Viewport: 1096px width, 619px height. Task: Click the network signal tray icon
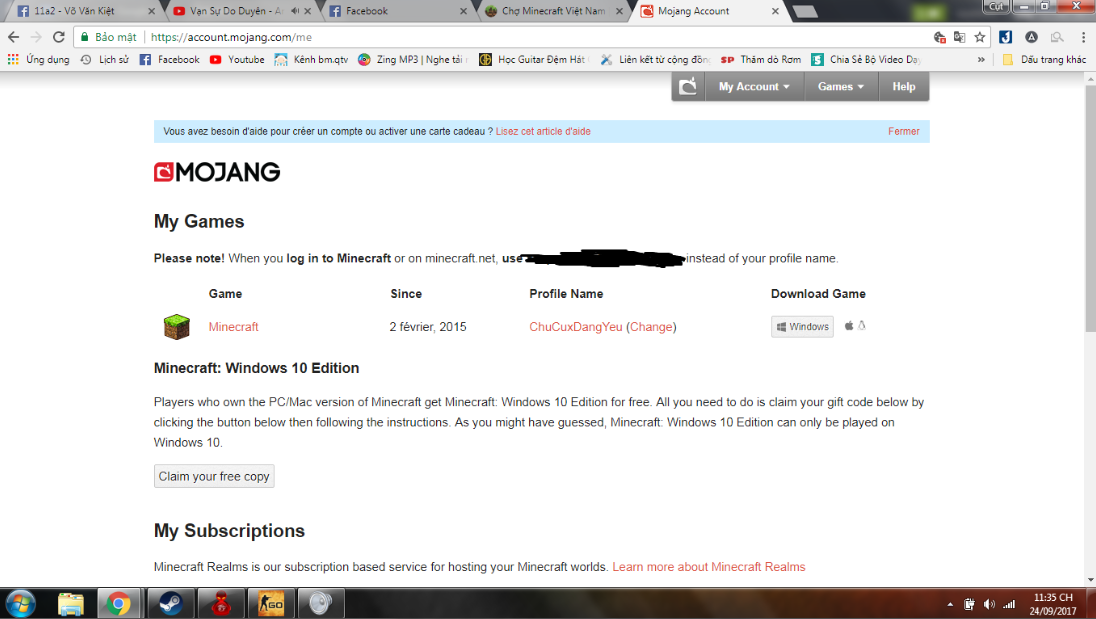coord(1009,604)
